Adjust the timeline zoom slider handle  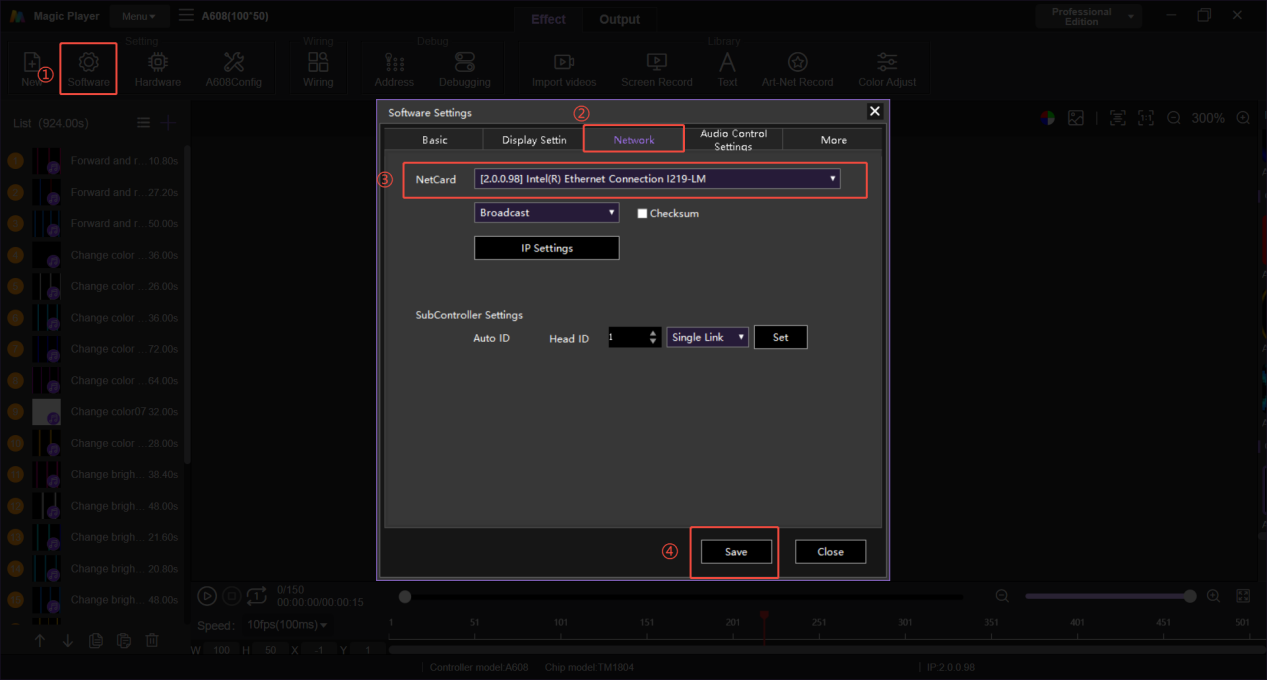(1189, 596)
